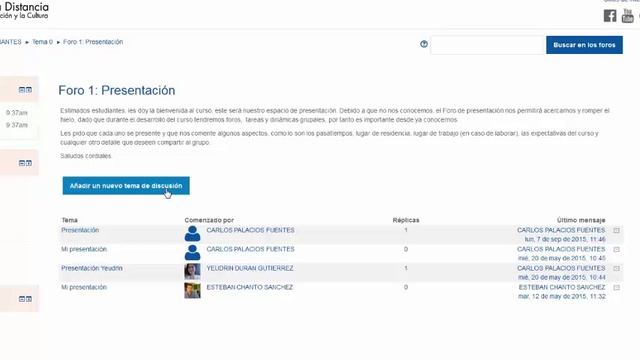Viewport: 640px width, 360px height.
Task: Click Añadir un nuevo tema de discusión
Action: [x=126, y=186]
